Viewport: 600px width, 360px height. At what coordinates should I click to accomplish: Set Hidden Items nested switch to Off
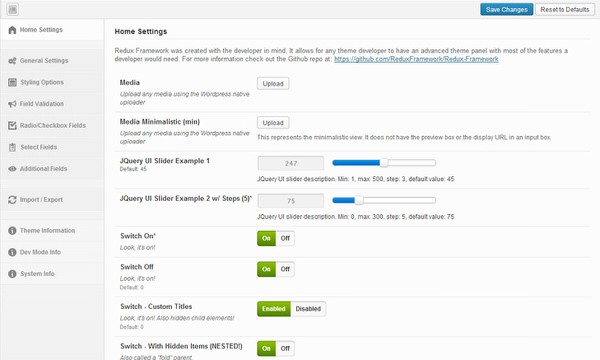coord(285,349)
